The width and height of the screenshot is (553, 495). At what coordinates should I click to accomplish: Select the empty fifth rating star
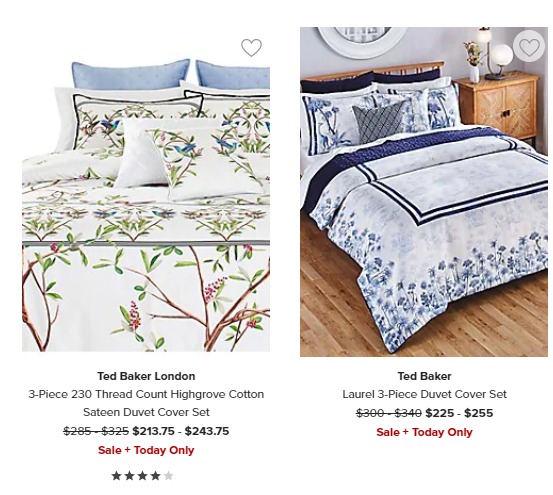tap(169, 476)
